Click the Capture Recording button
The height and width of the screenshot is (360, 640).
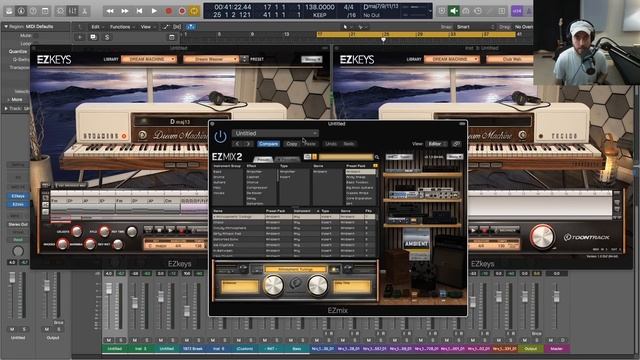tap(182, 11)
